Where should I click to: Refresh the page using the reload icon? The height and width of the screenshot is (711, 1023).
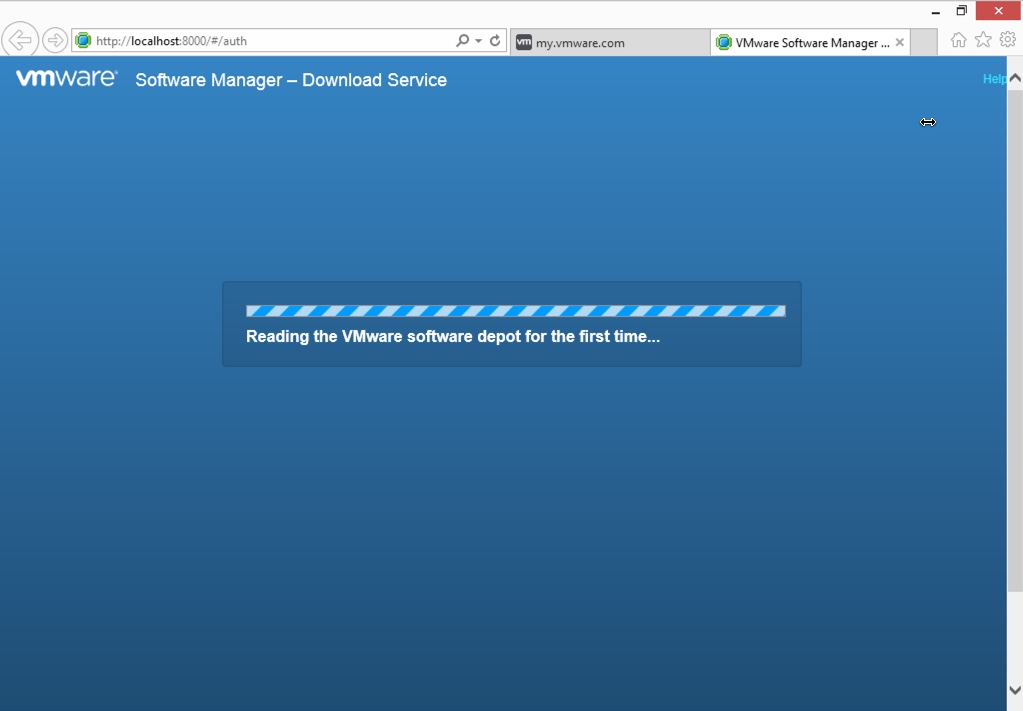[495, 41]
